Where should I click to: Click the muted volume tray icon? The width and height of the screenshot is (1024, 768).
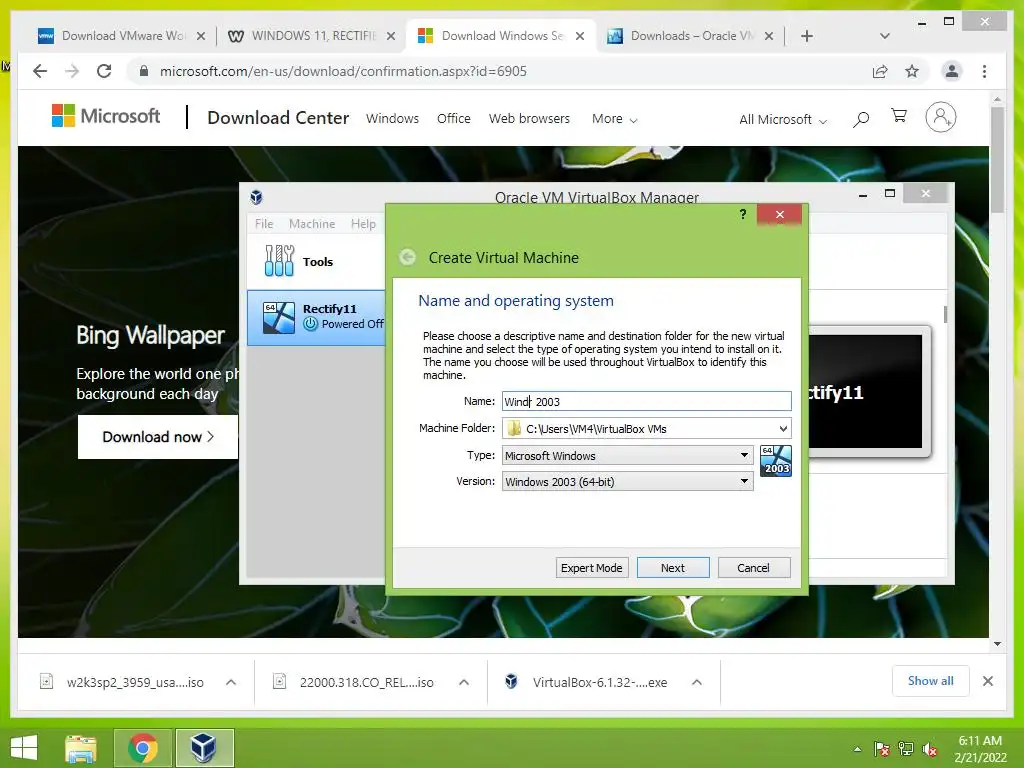point(929,749)
